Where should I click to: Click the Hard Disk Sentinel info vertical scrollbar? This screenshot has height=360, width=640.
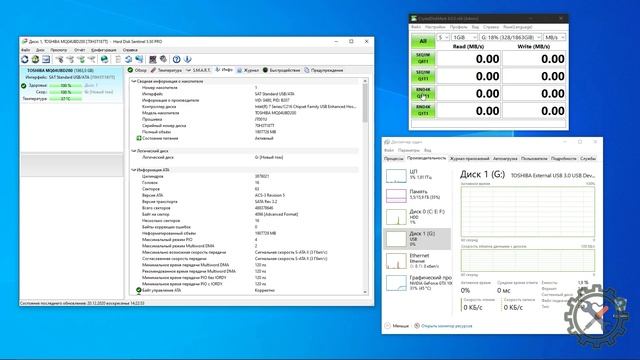(365, 187)
